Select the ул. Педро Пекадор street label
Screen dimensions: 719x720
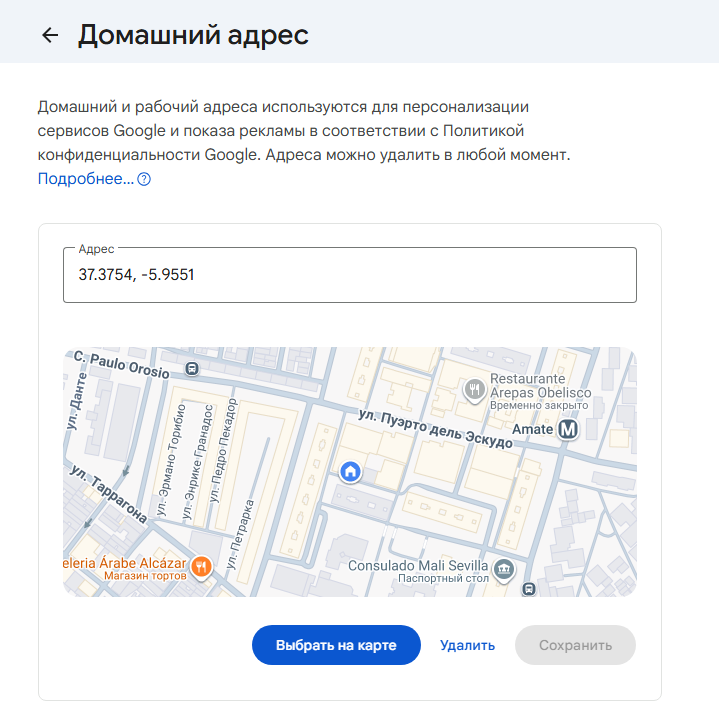click(x=226, y=450)
